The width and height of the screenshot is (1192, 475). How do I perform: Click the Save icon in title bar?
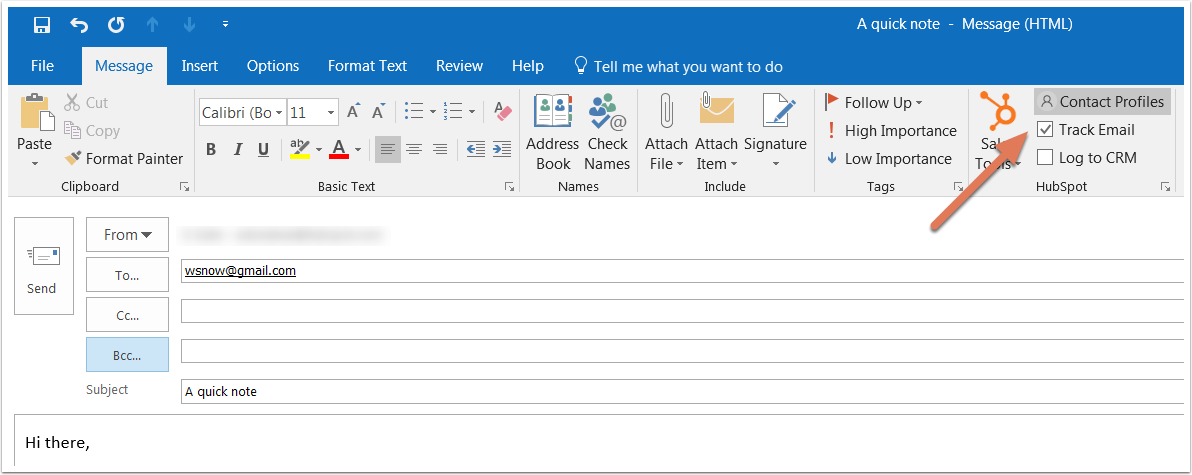click(x=42, y=23)
